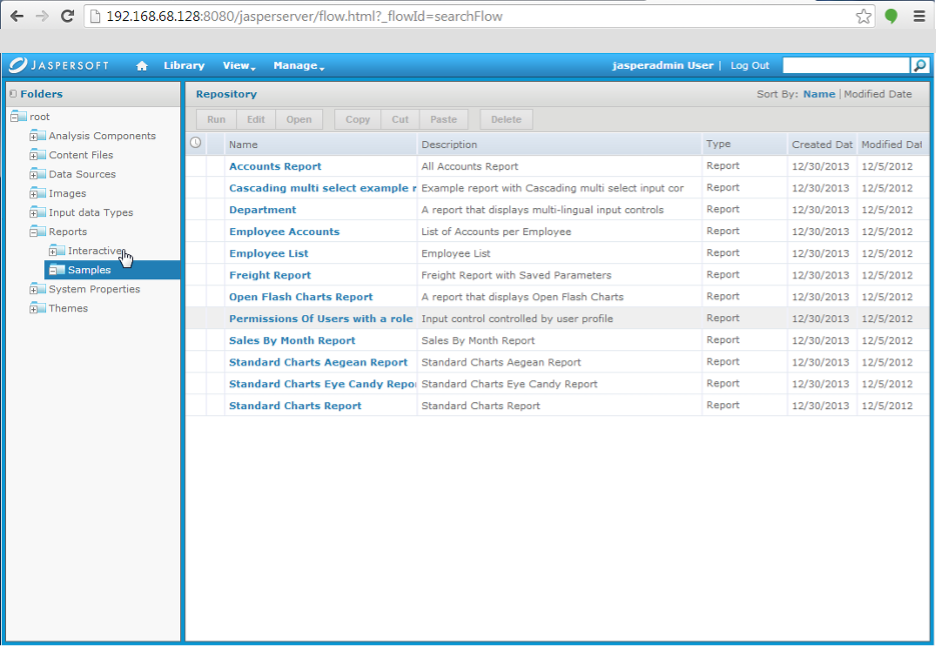Image resolution: width=936 pixels, height=646 pixels.
Task: Click description 'Freight Report with Saved Parameters'
Action: pyautogui.click(x=516, y=275)
